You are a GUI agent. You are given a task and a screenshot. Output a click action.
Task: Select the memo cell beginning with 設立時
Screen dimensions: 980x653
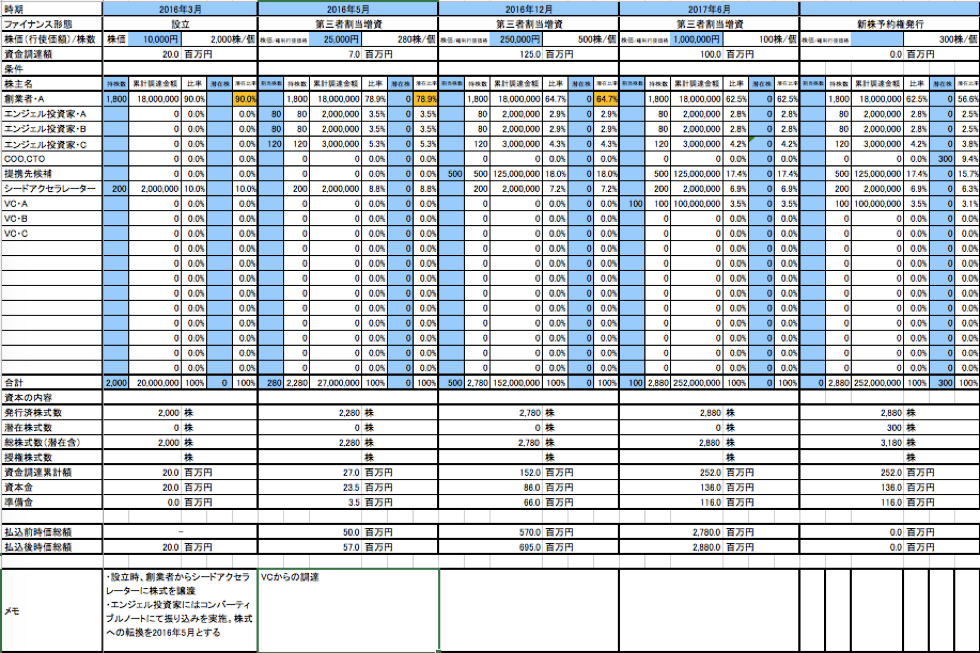180,611
